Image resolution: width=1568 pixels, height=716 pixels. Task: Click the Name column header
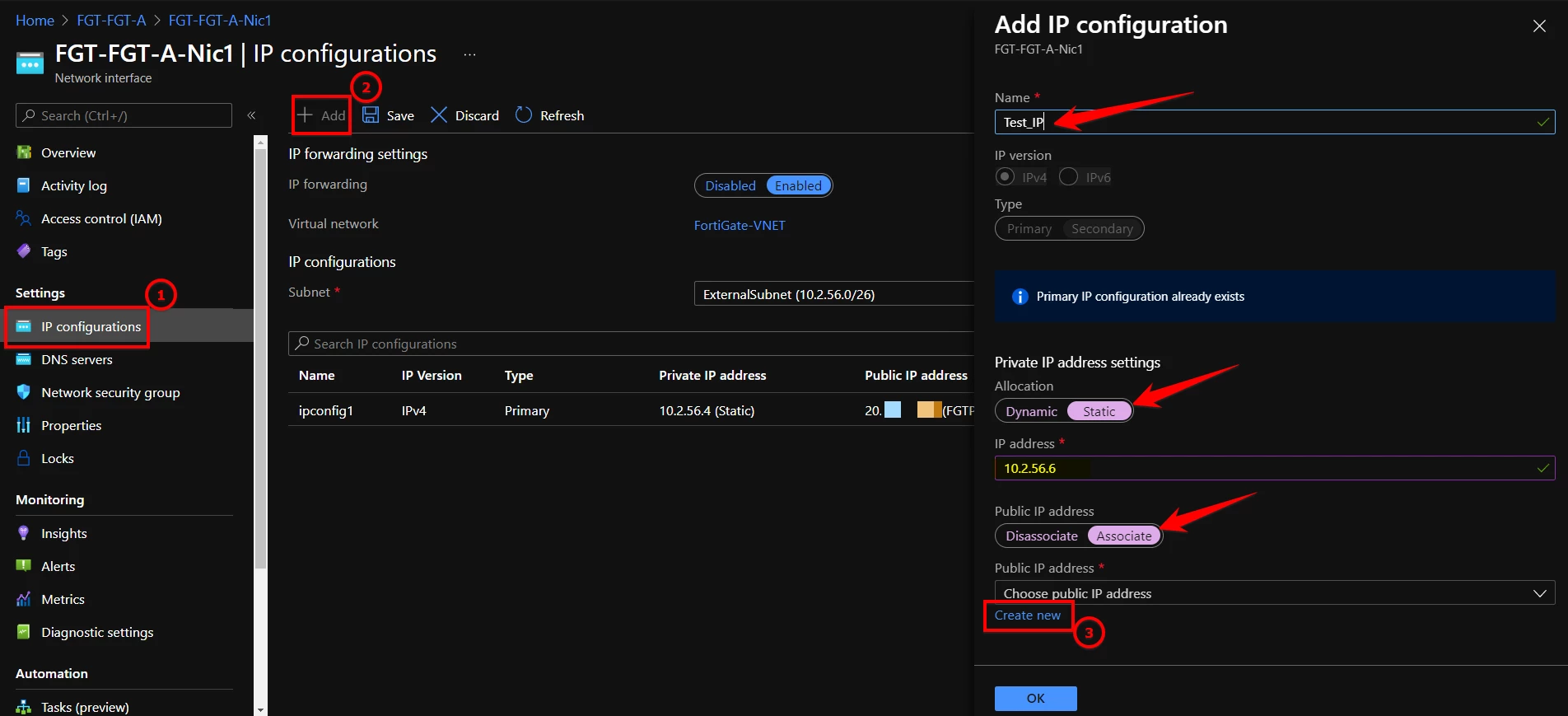pos(317,375)
